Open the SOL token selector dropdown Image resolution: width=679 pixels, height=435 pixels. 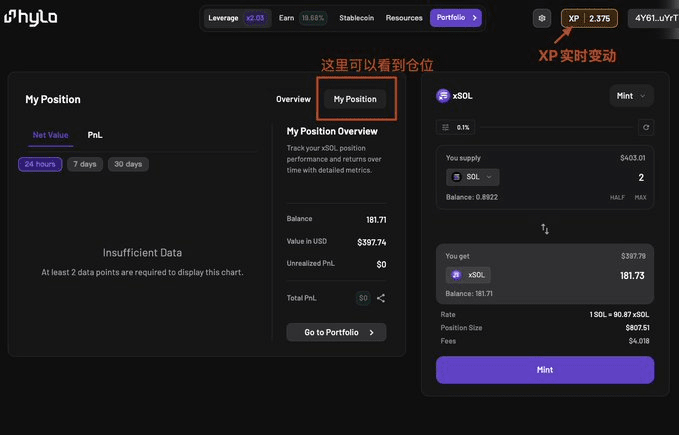pos(472,177)
